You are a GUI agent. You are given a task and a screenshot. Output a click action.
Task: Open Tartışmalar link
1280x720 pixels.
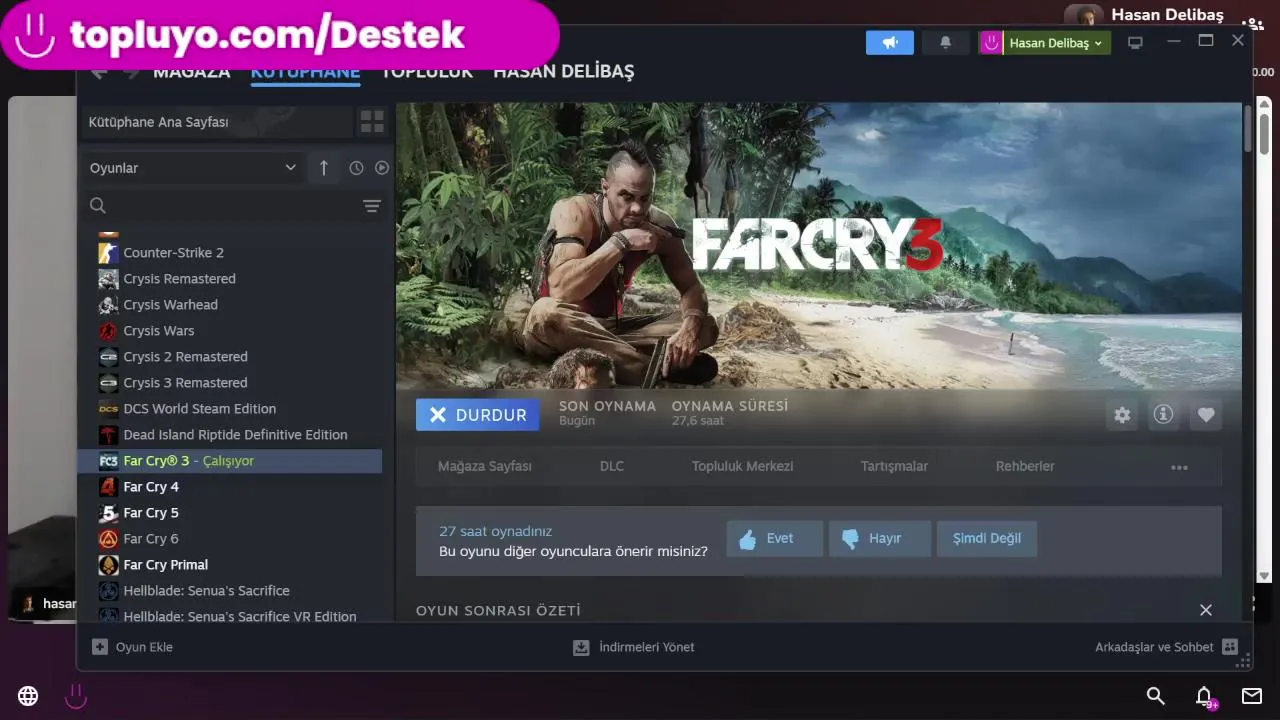tap(894, 466)
